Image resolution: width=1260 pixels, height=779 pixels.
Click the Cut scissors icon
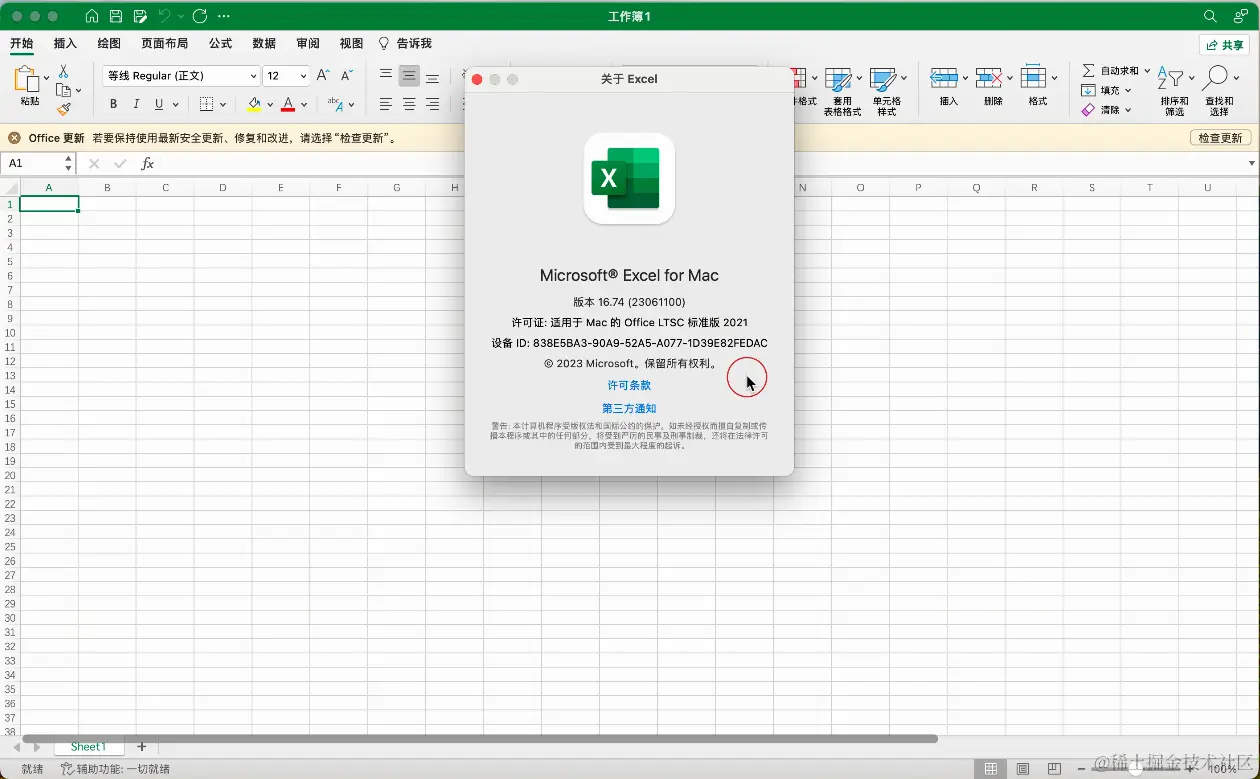[x=63, y=71]
